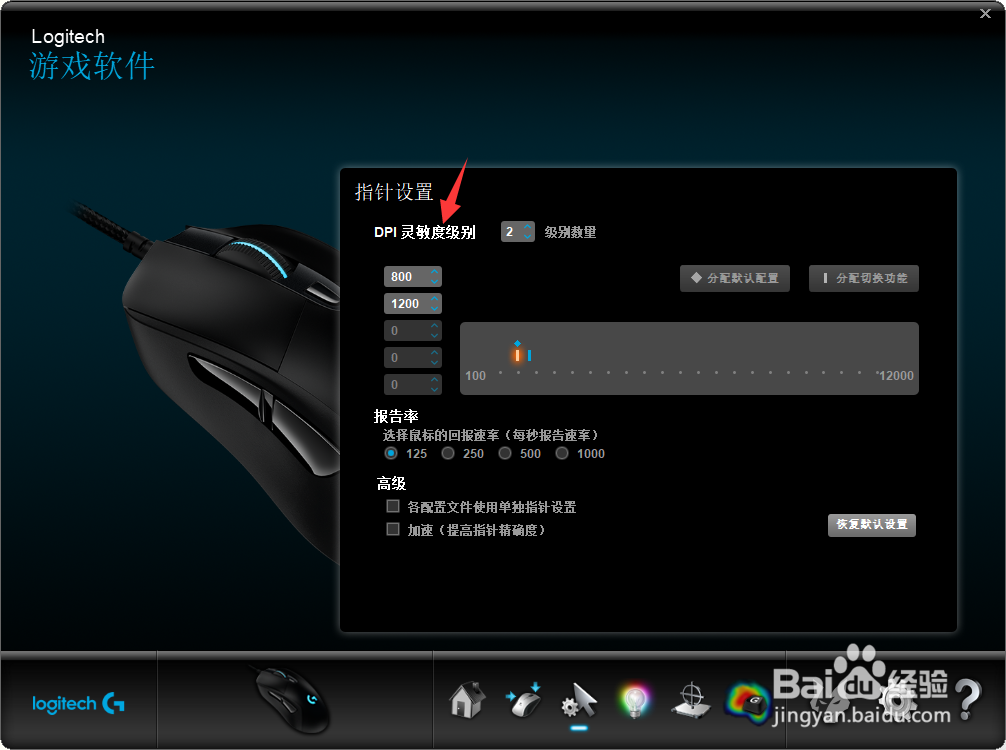This screenshot has width=1006, height=750.
Task: Open the help question mark icon
Action: point(968,701)
